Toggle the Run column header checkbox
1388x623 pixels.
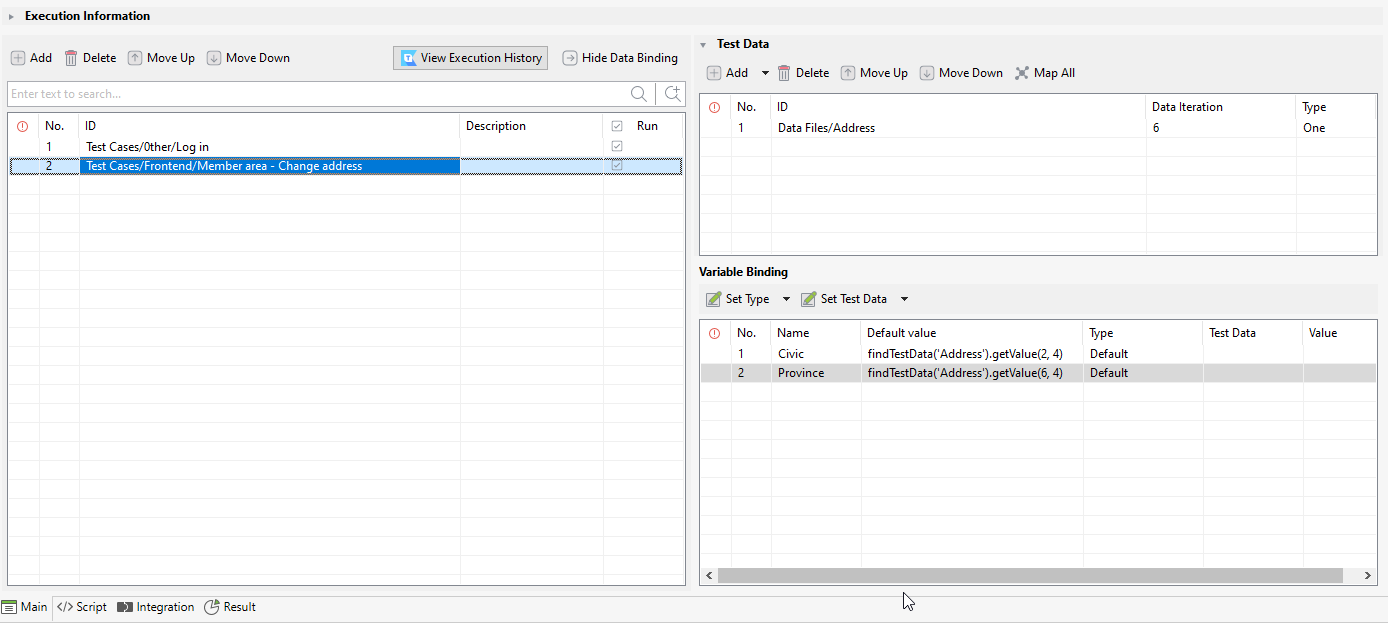point(617,125)
